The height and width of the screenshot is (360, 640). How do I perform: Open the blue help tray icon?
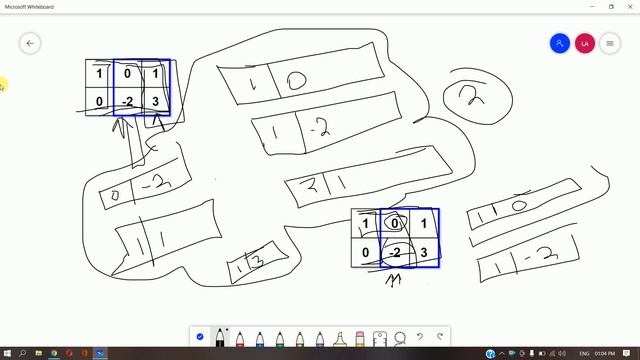click(x=491, y=353)
